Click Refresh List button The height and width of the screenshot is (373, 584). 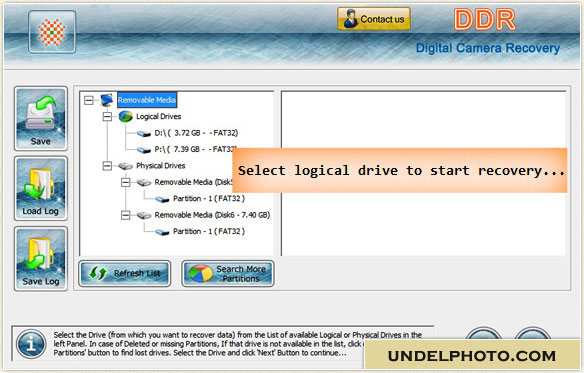[x=125, y=274]
